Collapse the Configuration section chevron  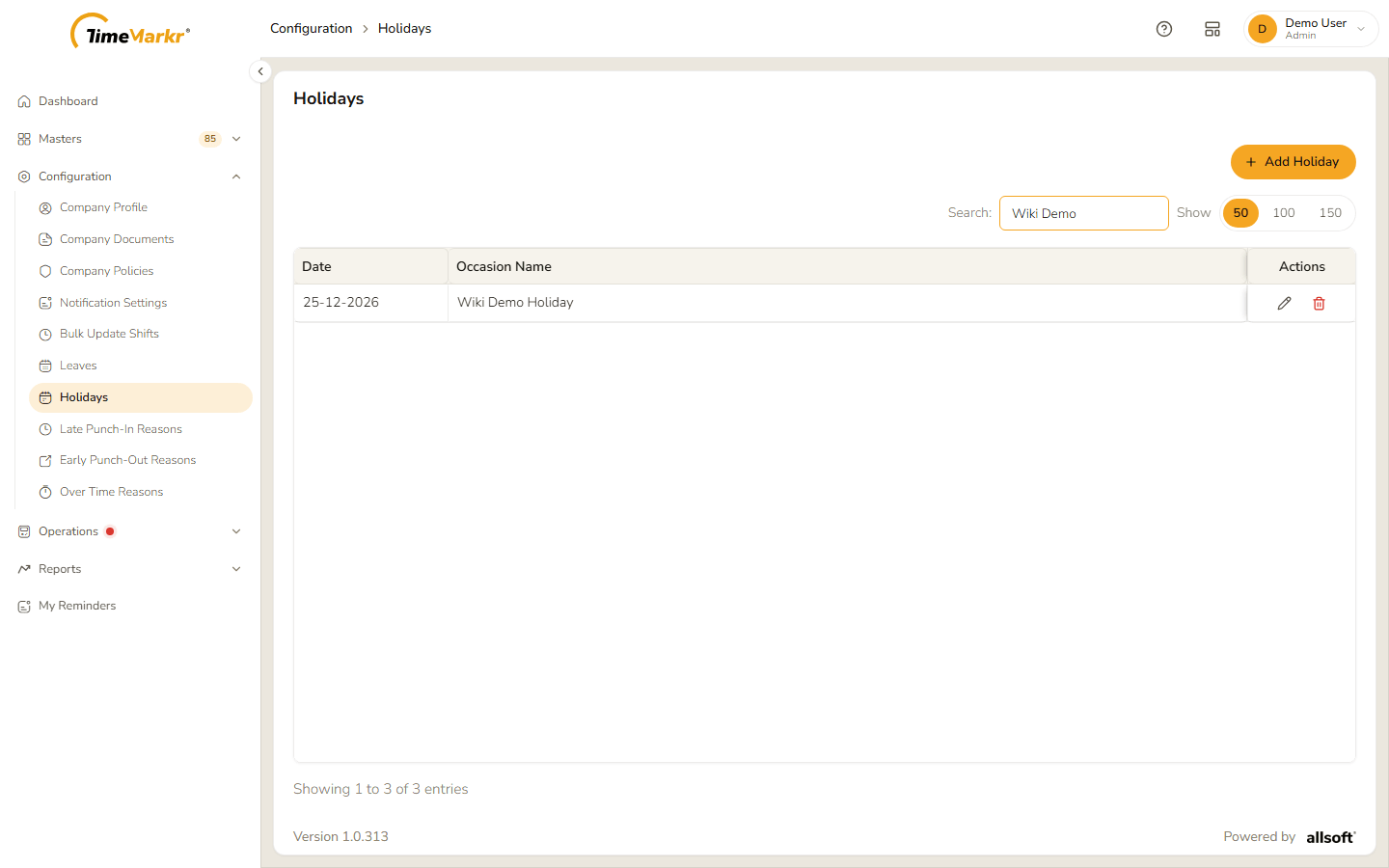point(236,176)
